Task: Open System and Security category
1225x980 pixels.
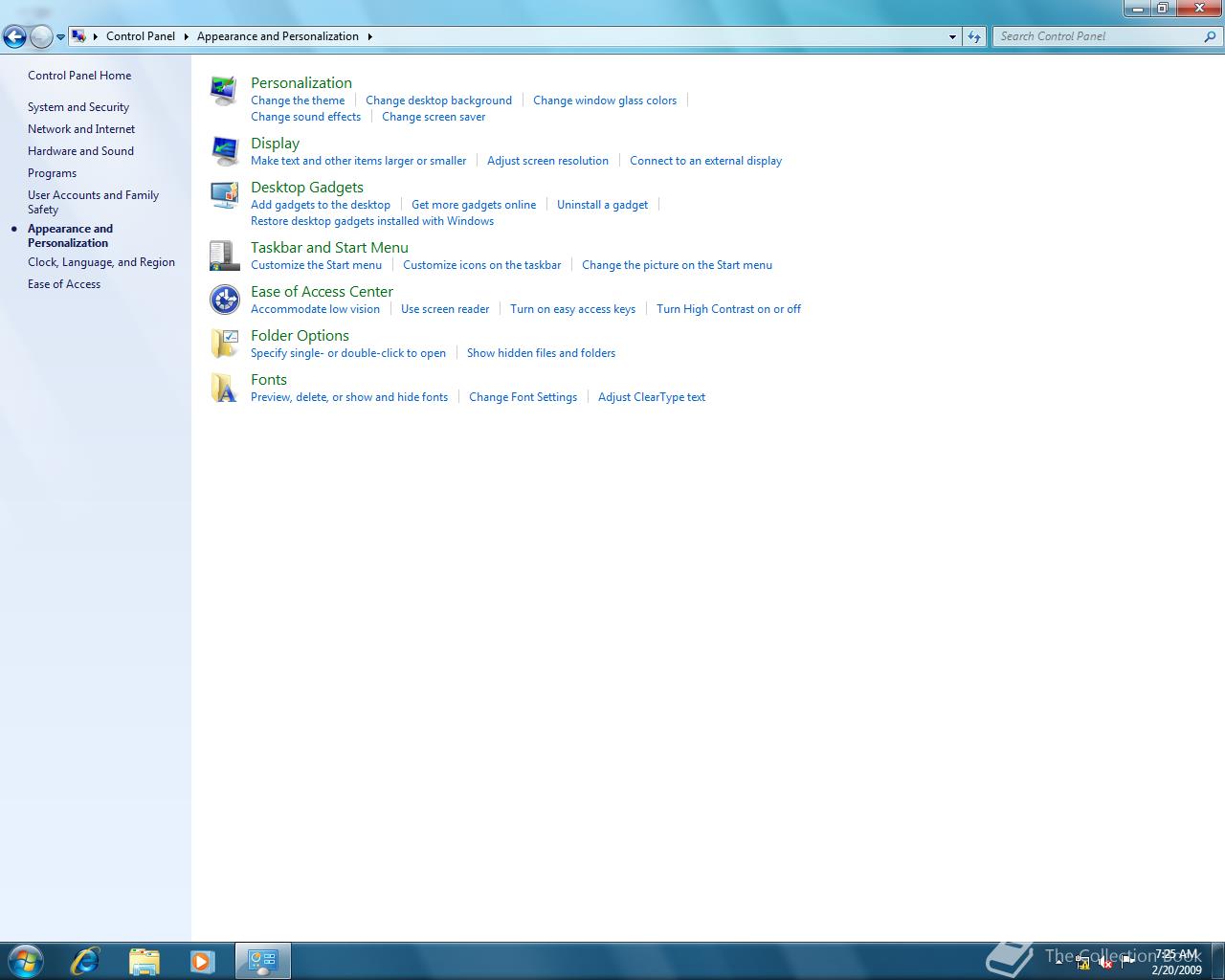Action: [78, 107]
